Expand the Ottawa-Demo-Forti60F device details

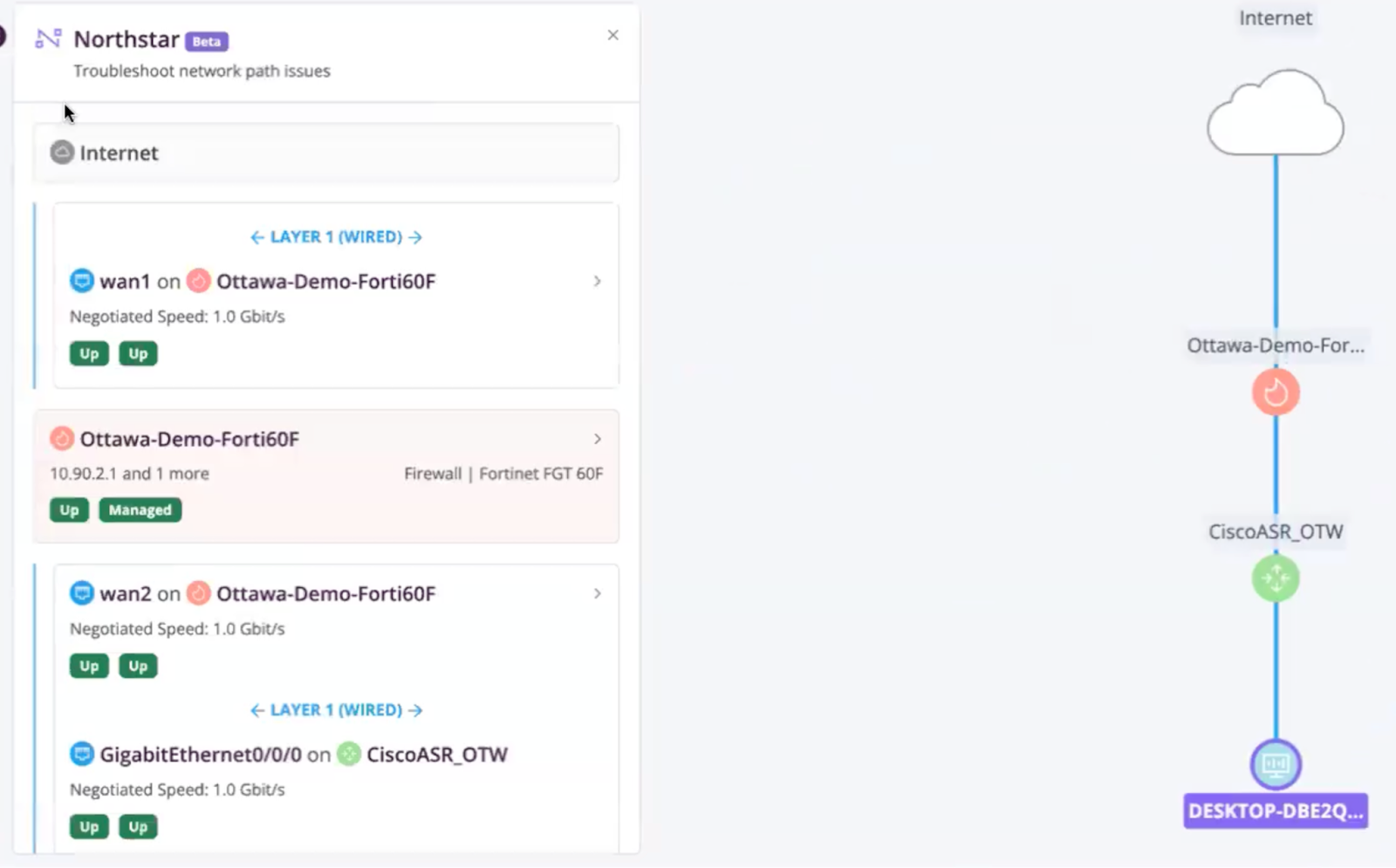597,439
